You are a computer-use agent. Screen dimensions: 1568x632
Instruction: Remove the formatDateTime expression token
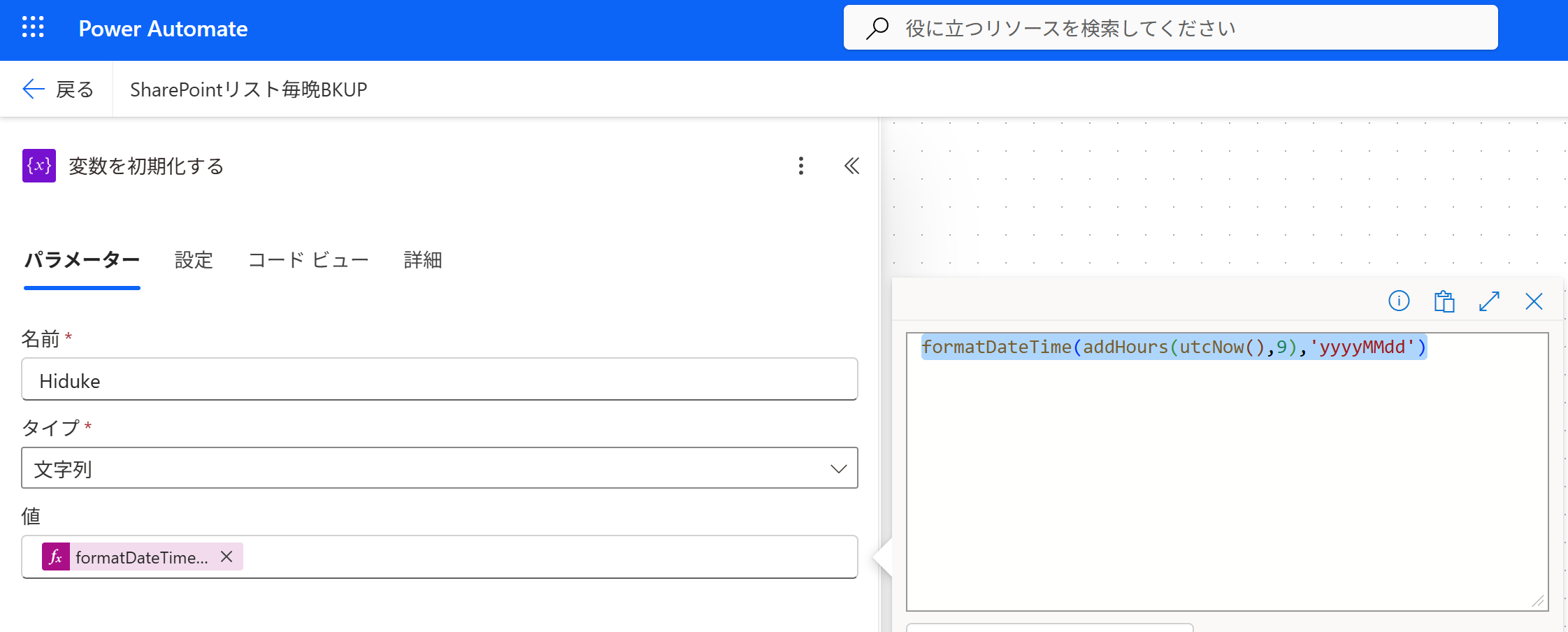(x=226, y=556)
